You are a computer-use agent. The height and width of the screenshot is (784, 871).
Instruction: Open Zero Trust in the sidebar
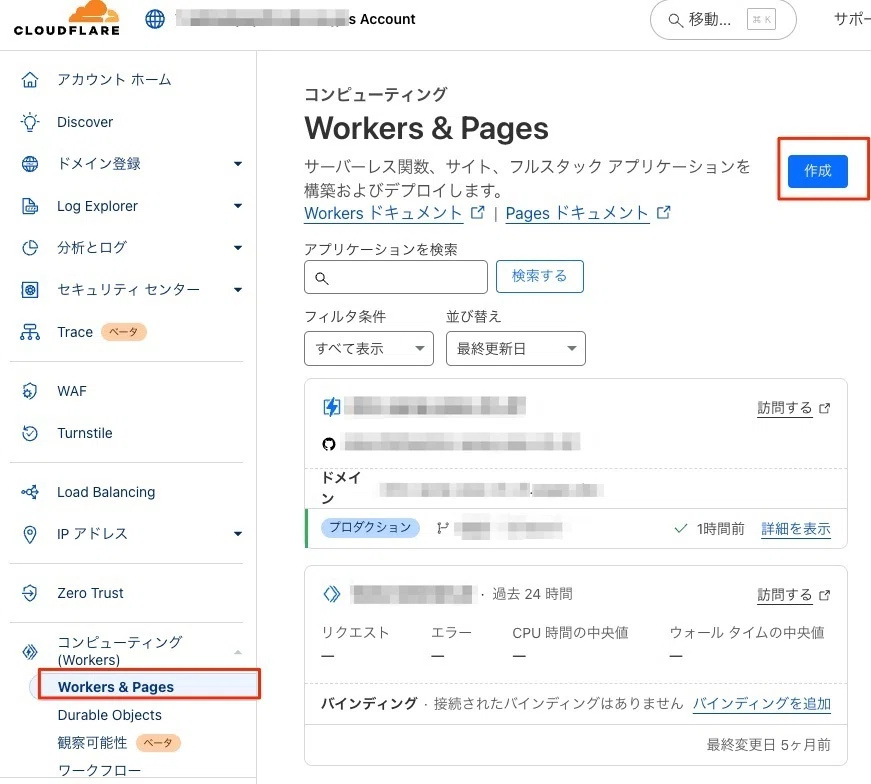click(90, 593)
